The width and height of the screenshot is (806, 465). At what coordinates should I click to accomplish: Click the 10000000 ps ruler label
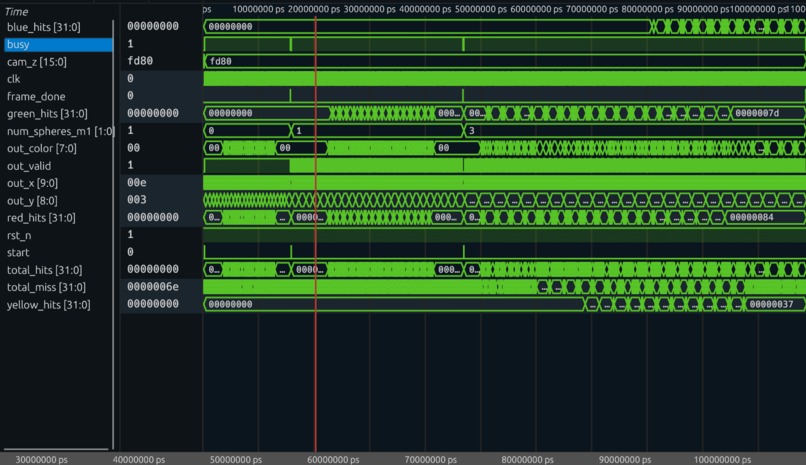pyautogui.click(x=258, y=9)
